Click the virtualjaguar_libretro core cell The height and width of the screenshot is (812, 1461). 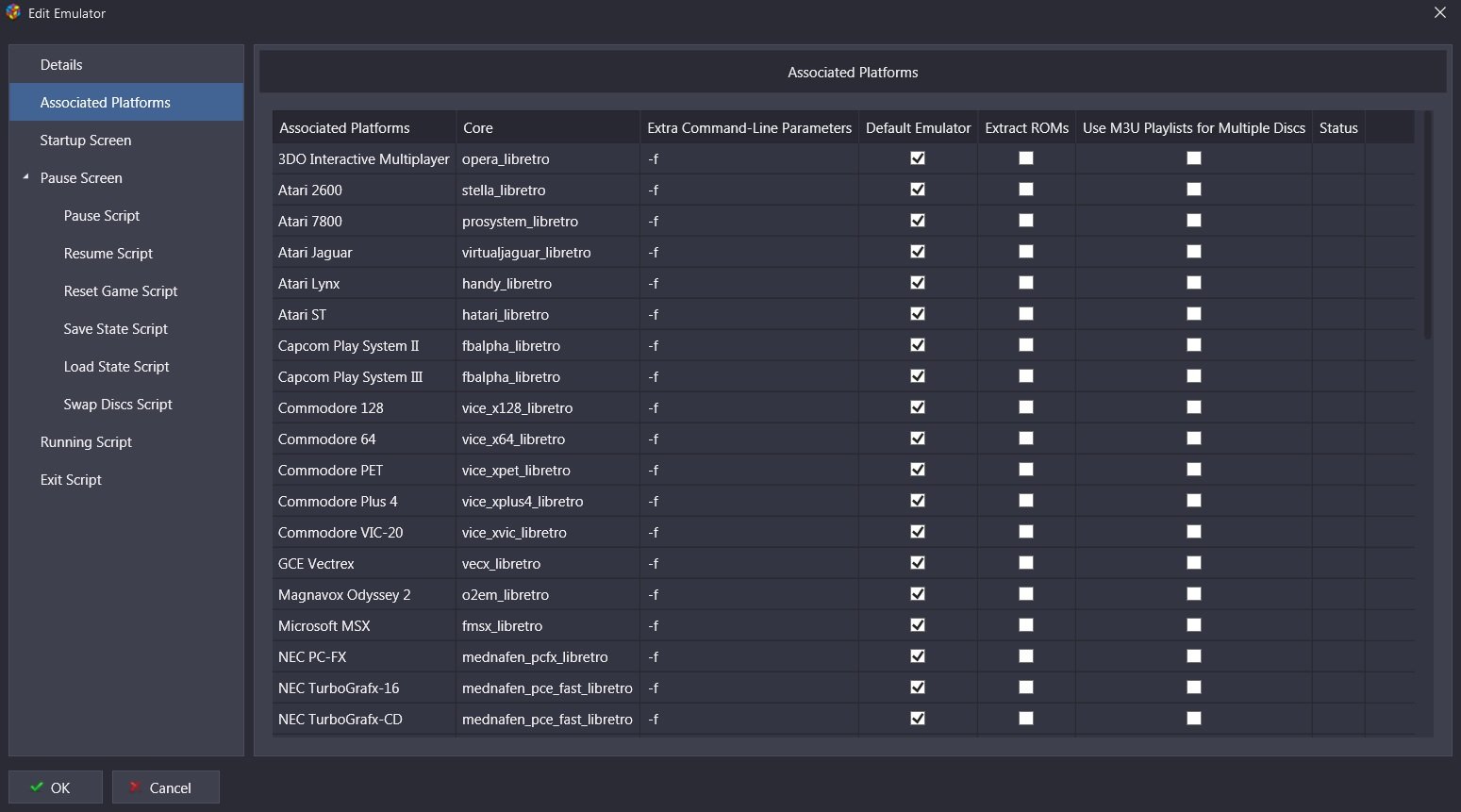tap(548, 252)
